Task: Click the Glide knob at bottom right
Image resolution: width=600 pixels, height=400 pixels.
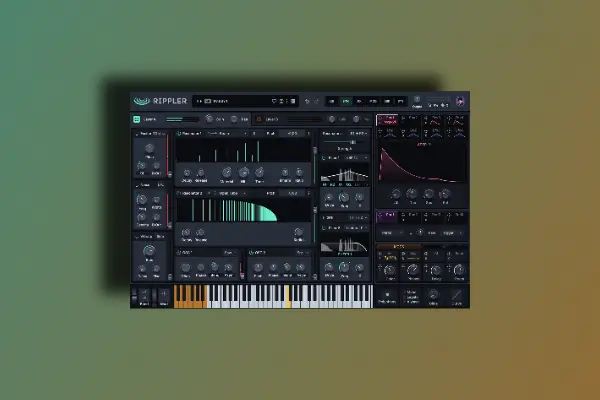Action: click(433, 294)
